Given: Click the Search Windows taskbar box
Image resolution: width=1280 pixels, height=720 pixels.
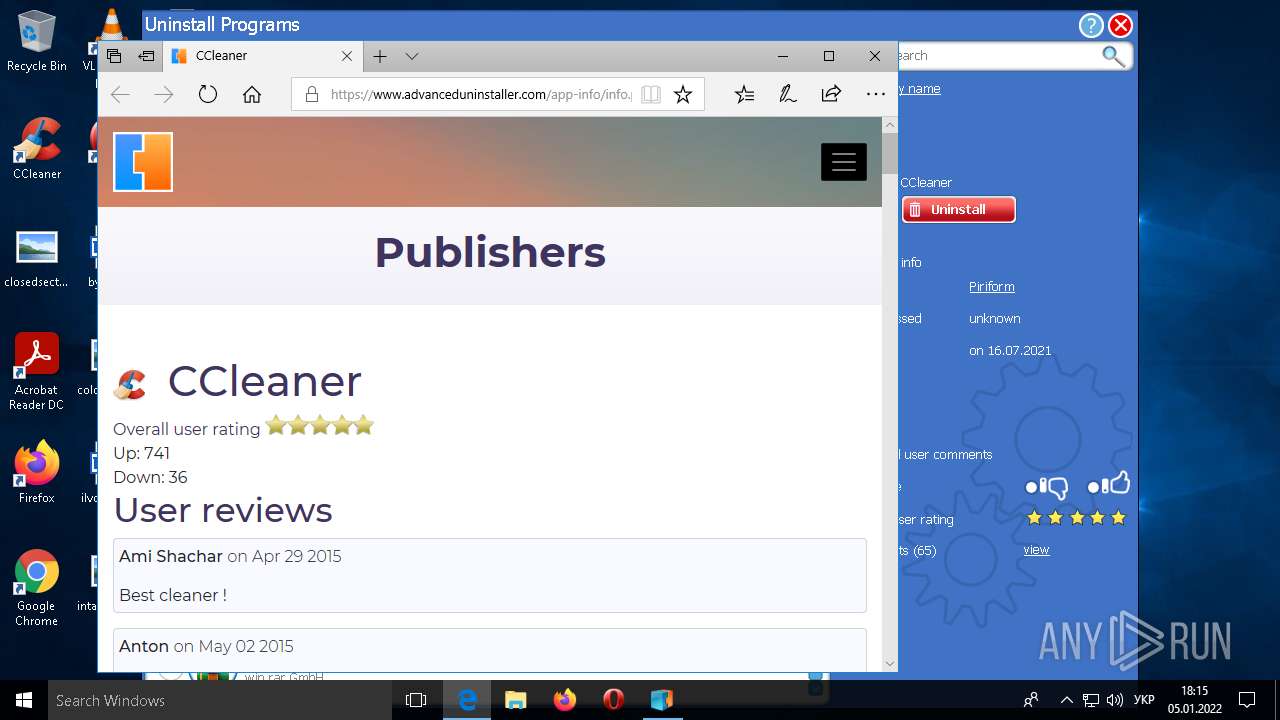Looking at the screenshot, I should click(x=220, y=700).
